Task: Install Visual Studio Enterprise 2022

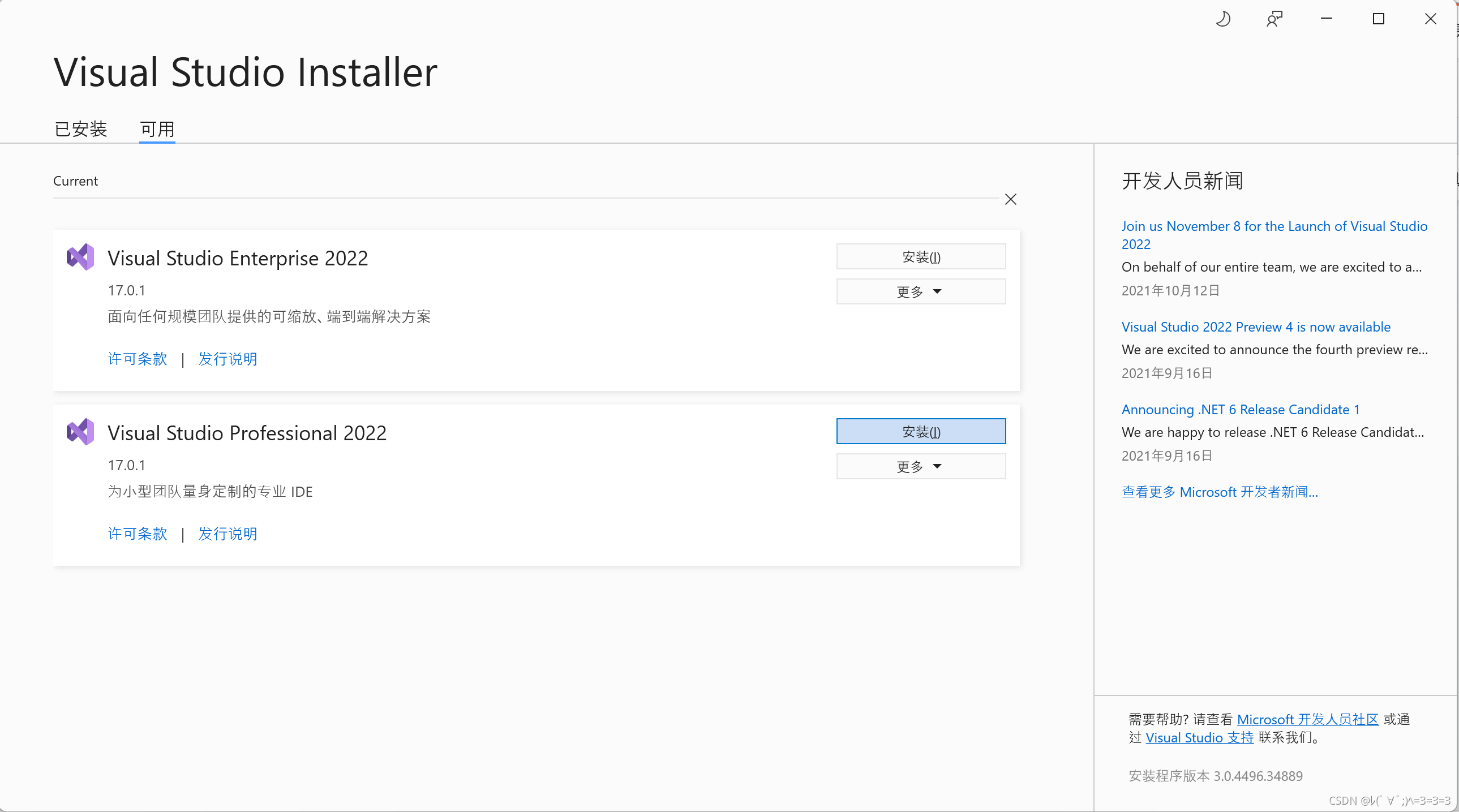Action: tap(920, 257)
